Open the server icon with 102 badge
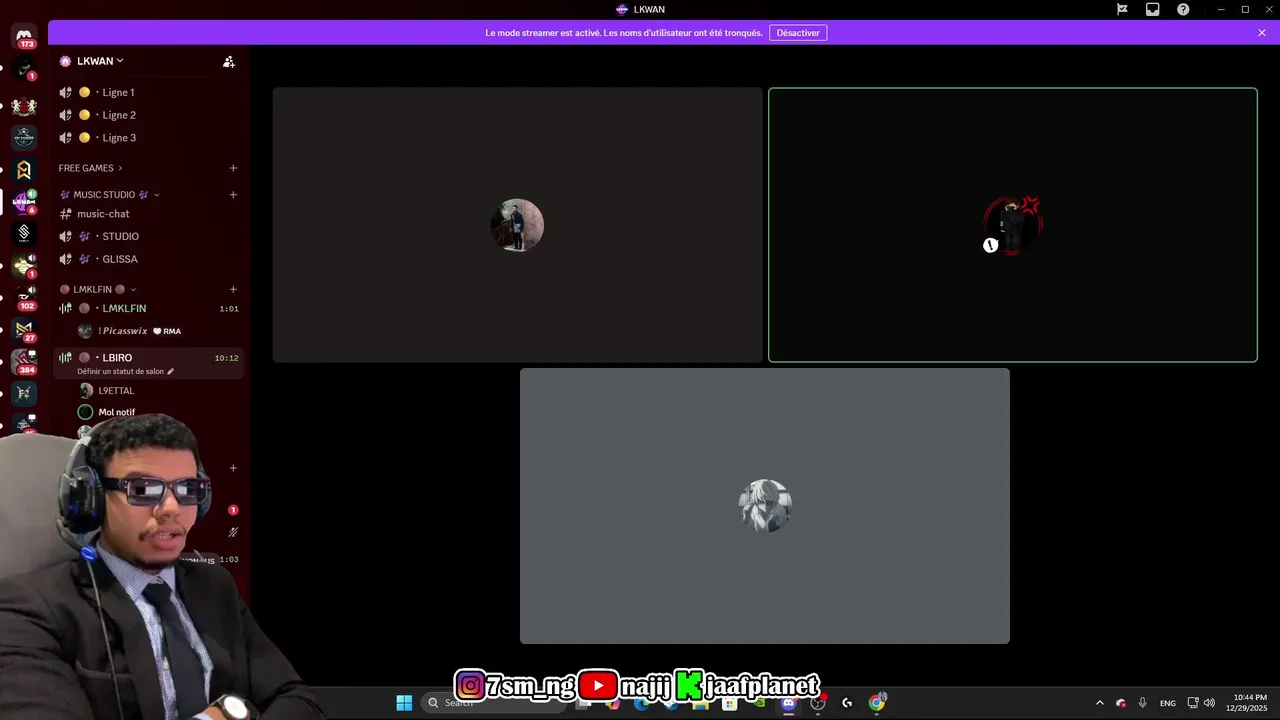The image size is (1280, 720). [x=24, y=297]
